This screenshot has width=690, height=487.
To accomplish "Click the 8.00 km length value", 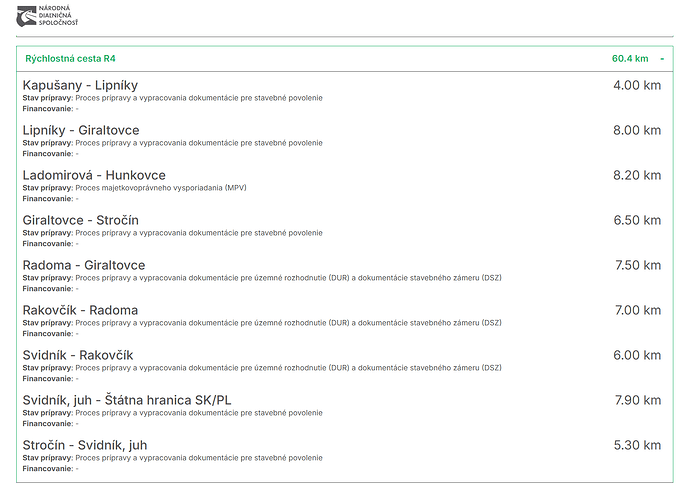I will (637, 130).
